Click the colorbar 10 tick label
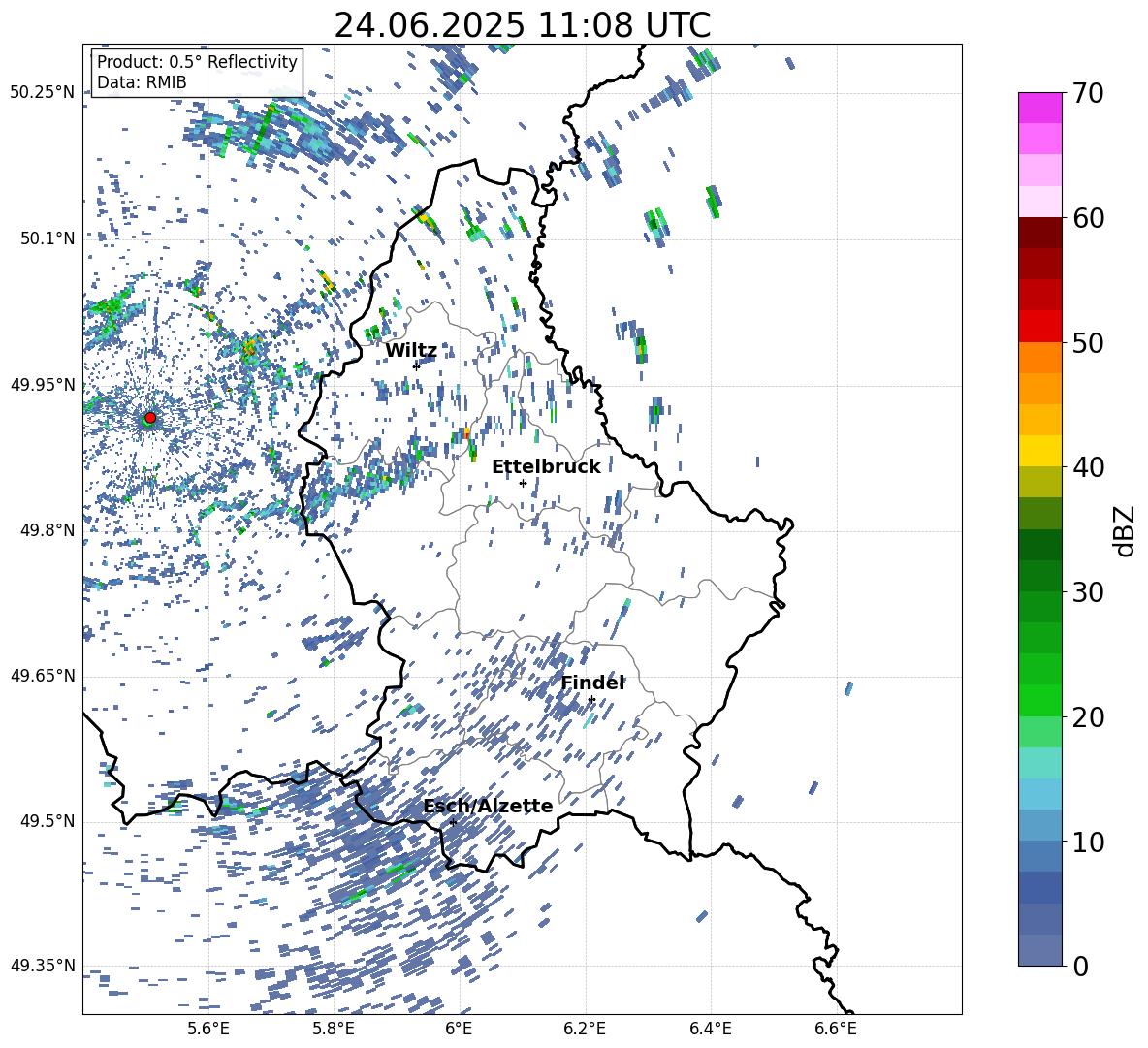Image resolution: width=1148 pixels, height=1048 pixels. (1089, 842)
